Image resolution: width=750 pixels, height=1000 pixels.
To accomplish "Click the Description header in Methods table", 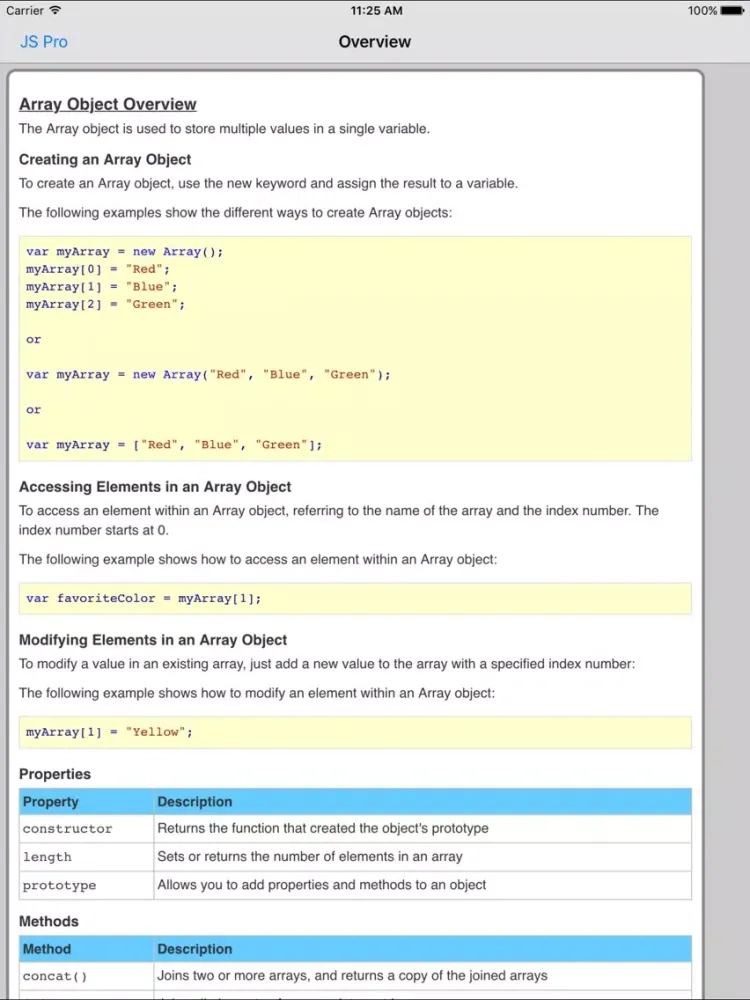I will pos(195,949).
